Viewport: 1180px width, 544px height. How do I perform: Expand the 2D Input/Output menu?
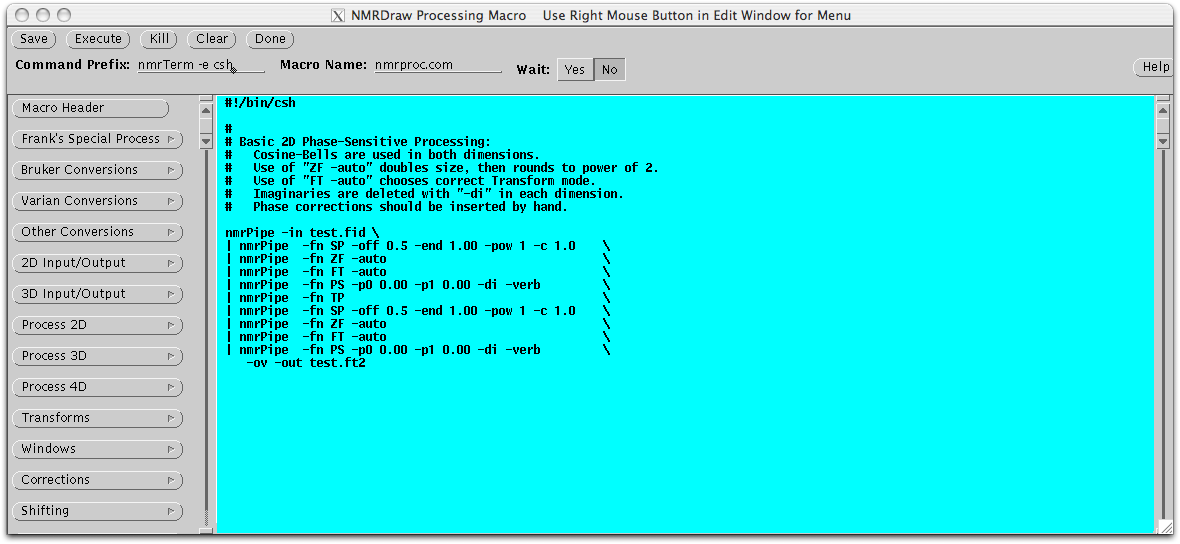click(x=97, y=263)
